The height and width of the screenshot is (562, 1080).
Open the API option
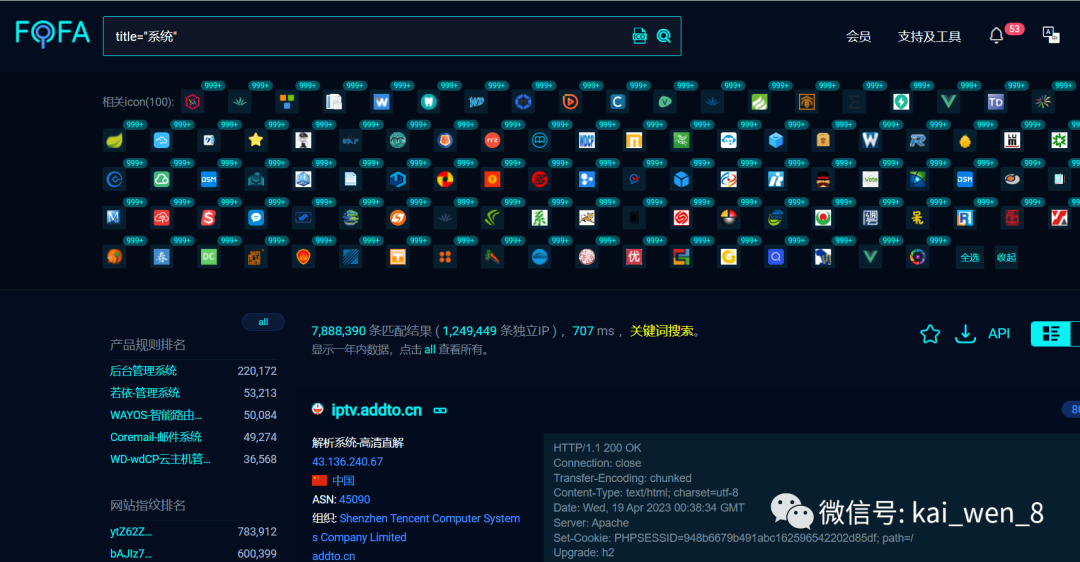[x=999, y=334]
